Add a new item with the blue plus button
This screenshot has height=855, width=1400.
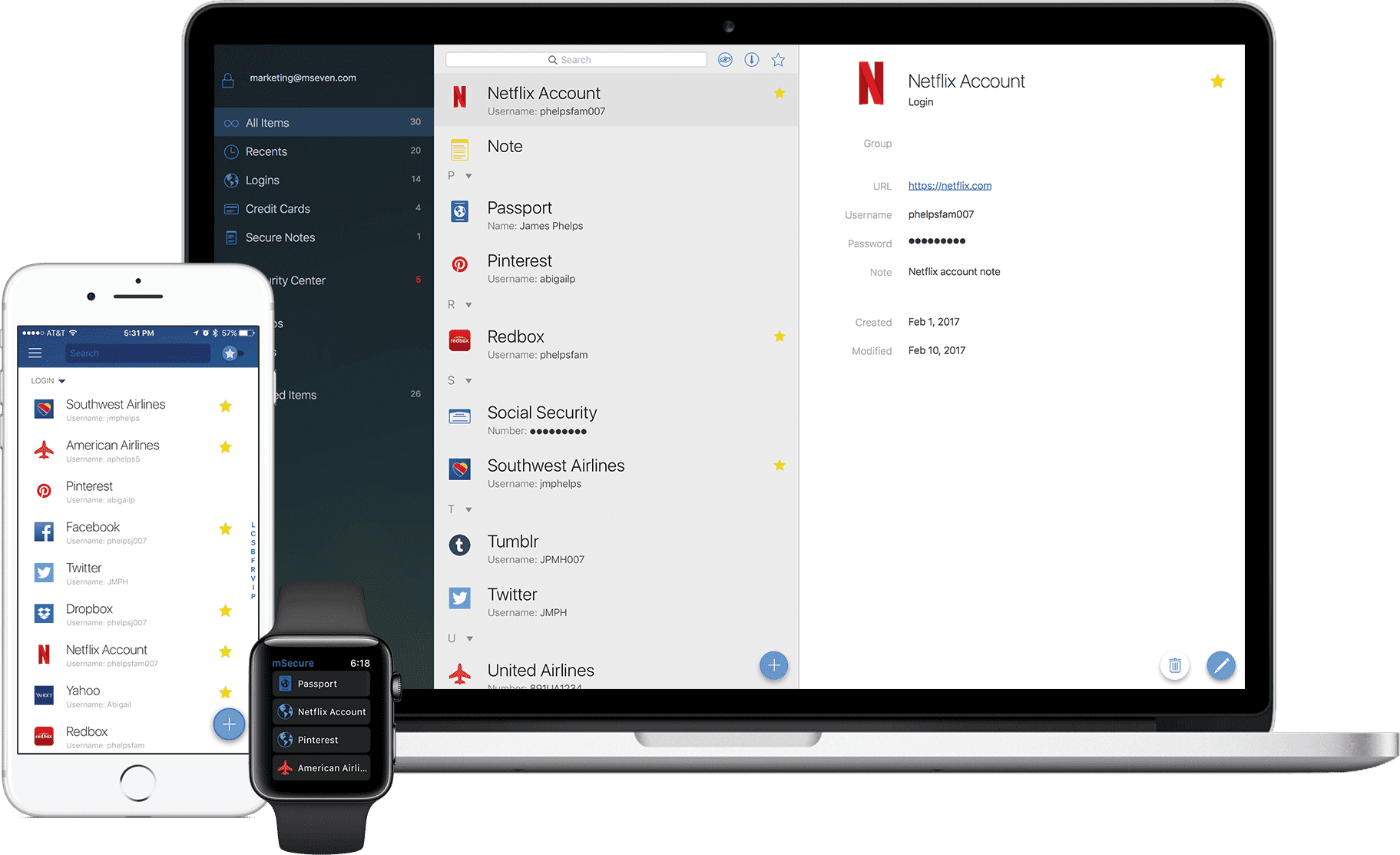click(773, 665)
